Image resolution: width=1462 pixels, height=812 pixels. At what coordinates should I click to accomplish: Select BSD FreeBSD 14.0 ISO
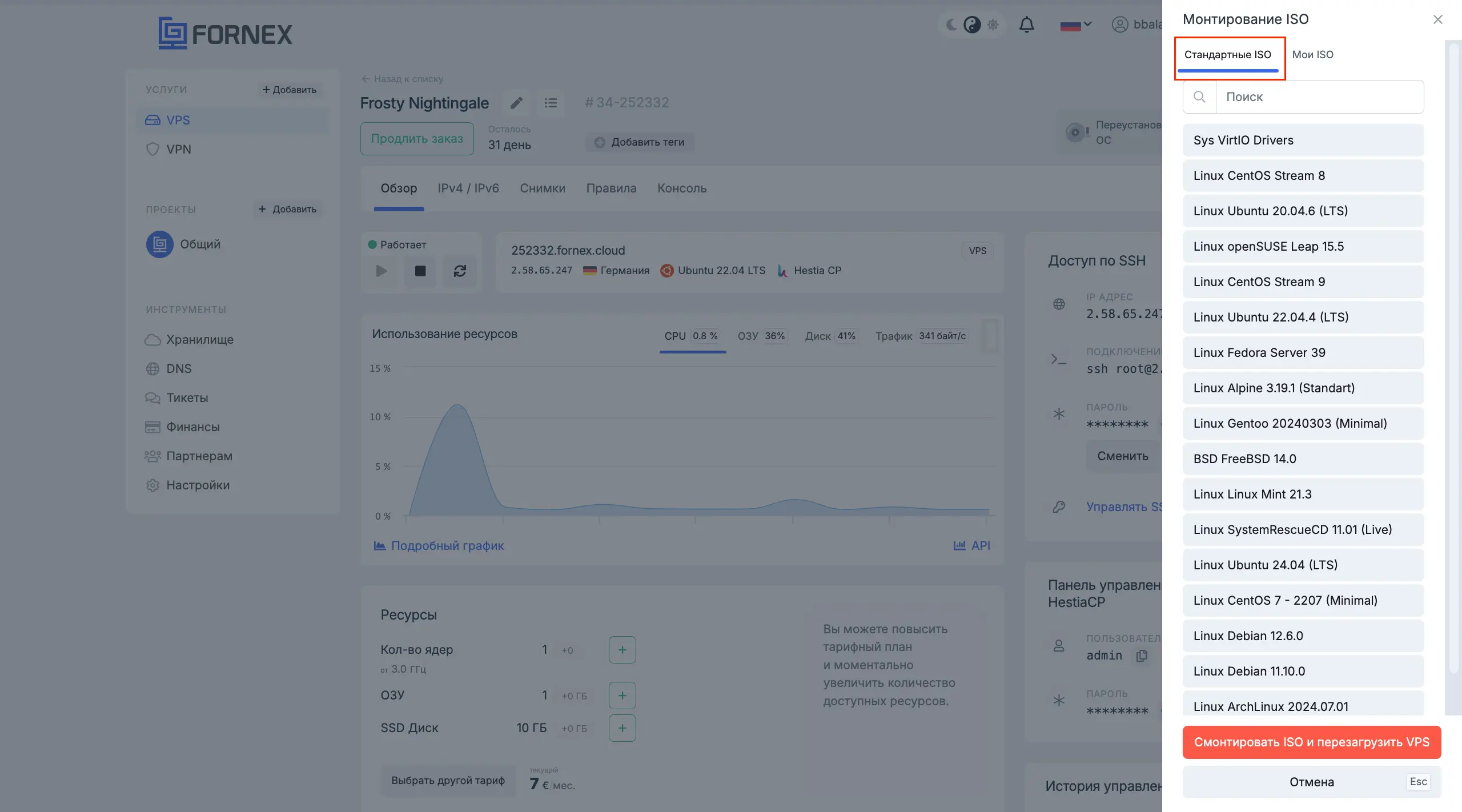tap(1303, 459)
